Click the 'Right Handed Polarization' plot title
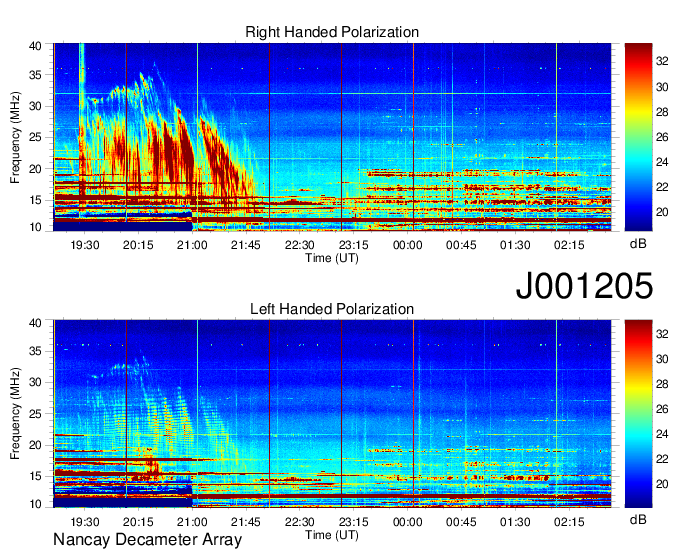The height and width of the screenshot is (552, 680). 332,32
